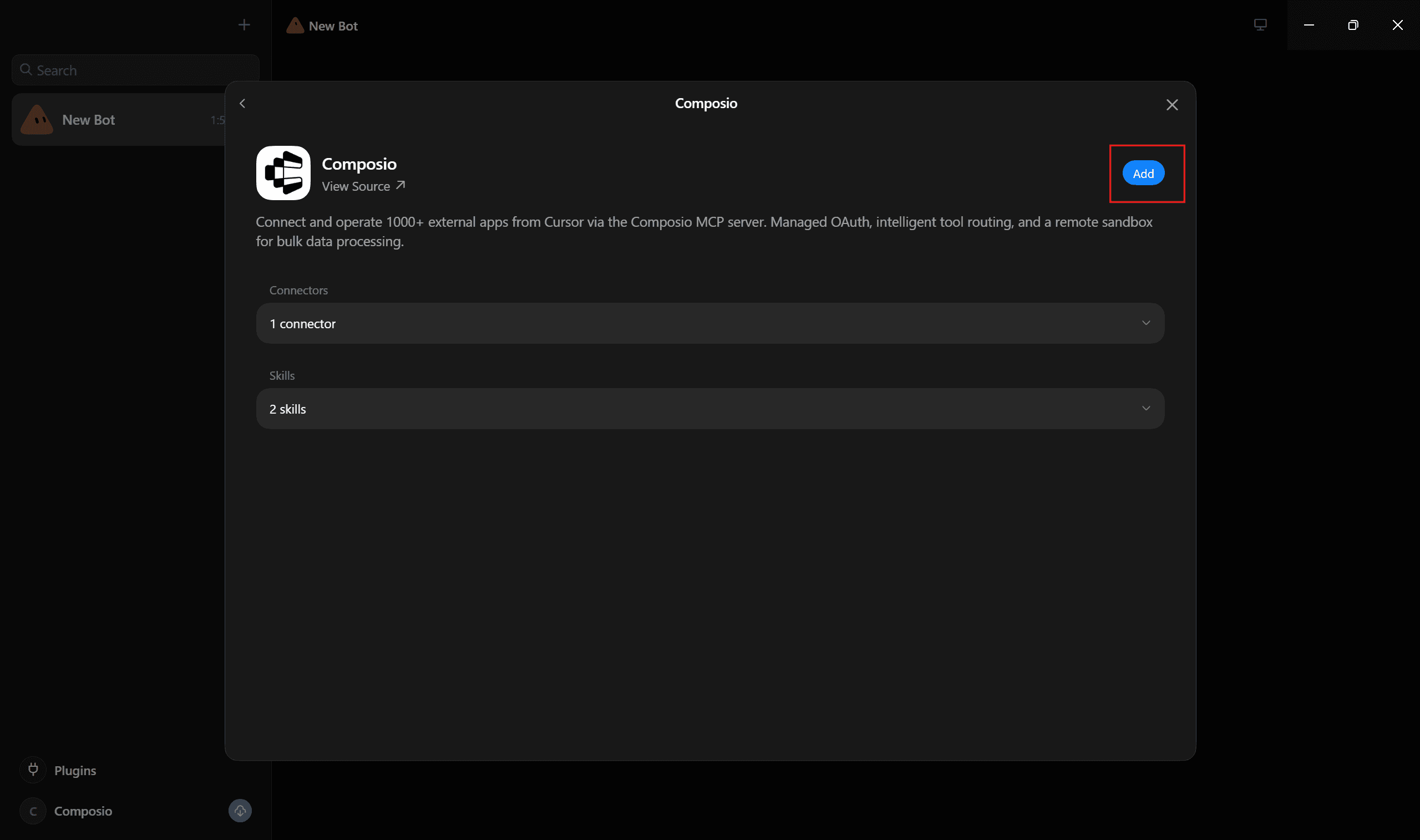Viewport: 1420px width, 840px height.
Task: Click the plug icon beside Plugins
Action: (x=33, y=770)
